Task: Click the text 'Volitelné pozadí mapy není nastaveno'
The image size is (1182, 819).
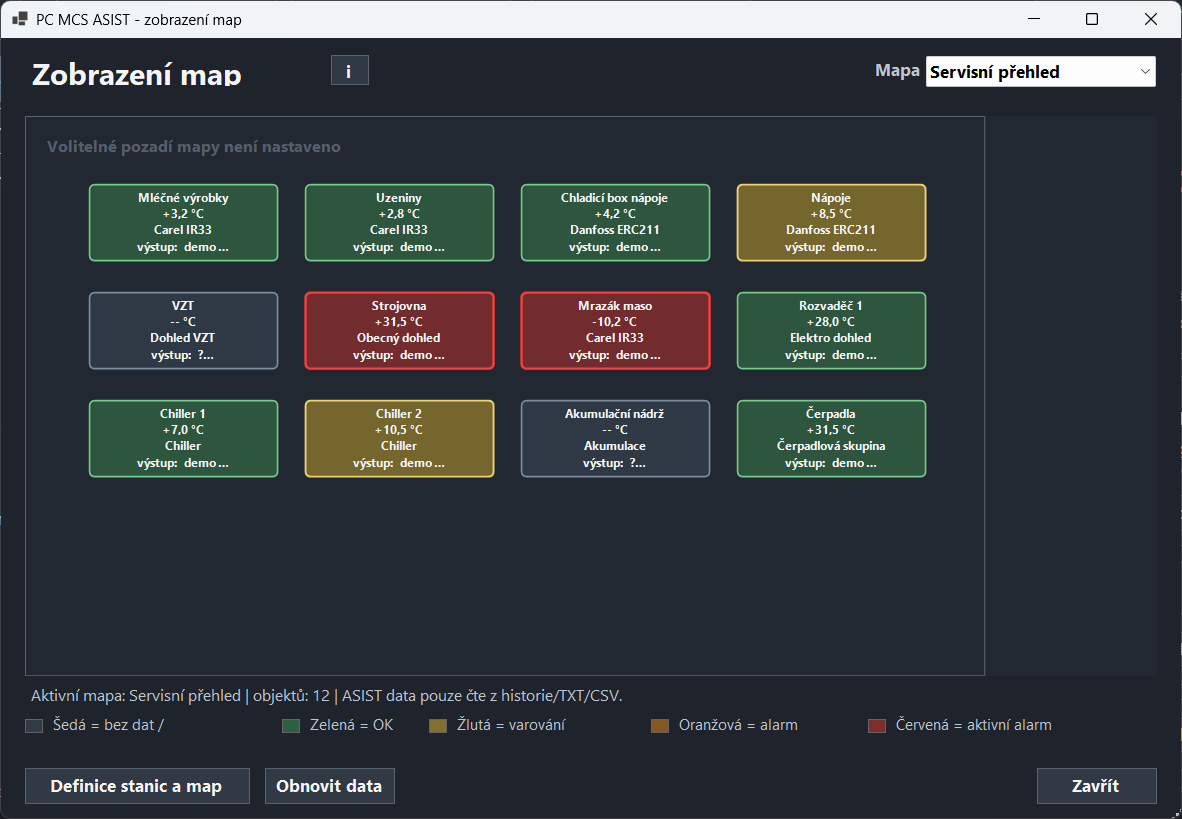Action: (194, 147)
